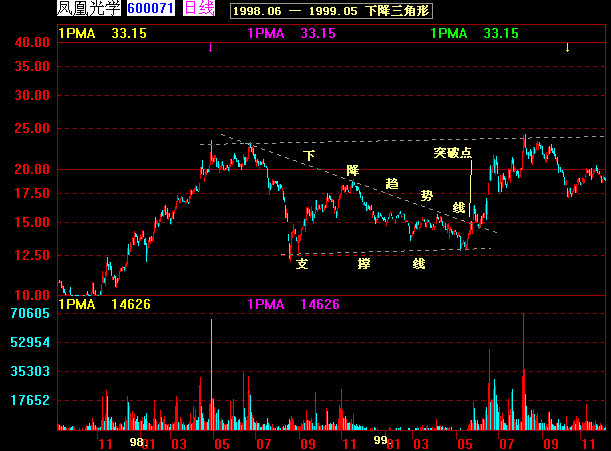Click the 99 year marker on the time axis
This screenshot has height=451, width=611.
click(x=380, y=440)
